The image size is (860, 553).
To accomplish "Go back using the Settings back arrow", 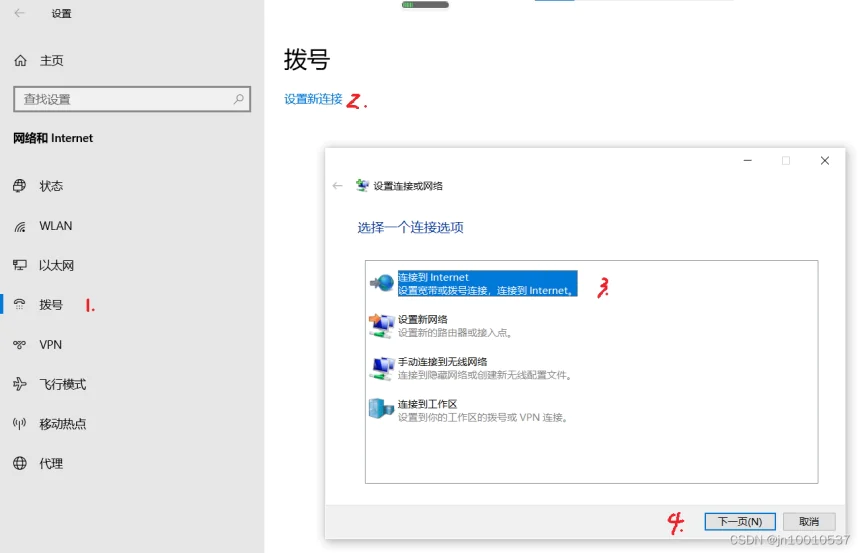I will pyautogui.click(x=19, y=13).
